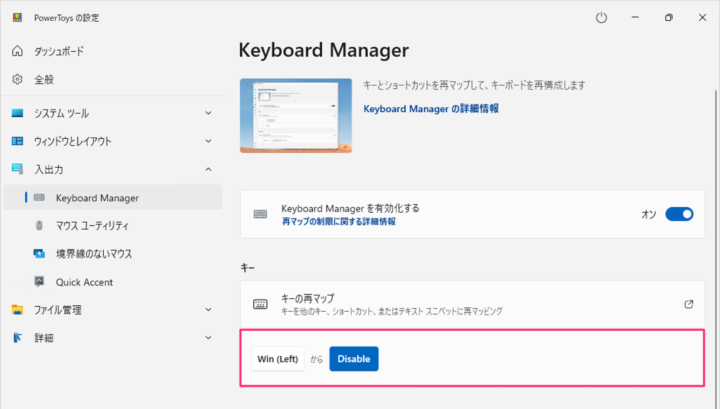Viewport: 720px width, 409px height.
Task: Click the Quick Accent icon
Action: pyautogui.click(x=39, y=281)
